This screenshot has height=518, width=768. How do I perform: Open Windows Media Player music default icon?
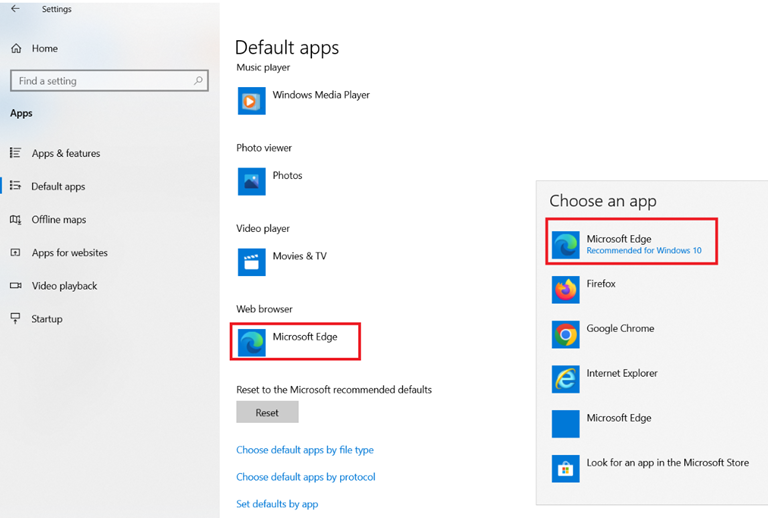pyautogui.click(x=252, y=101)
